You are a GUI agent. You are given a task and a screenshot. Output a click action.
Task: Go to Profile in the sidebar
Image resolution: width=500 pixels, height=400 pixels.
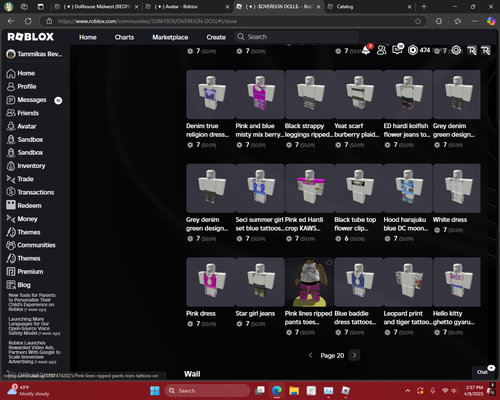pos(21,87)
